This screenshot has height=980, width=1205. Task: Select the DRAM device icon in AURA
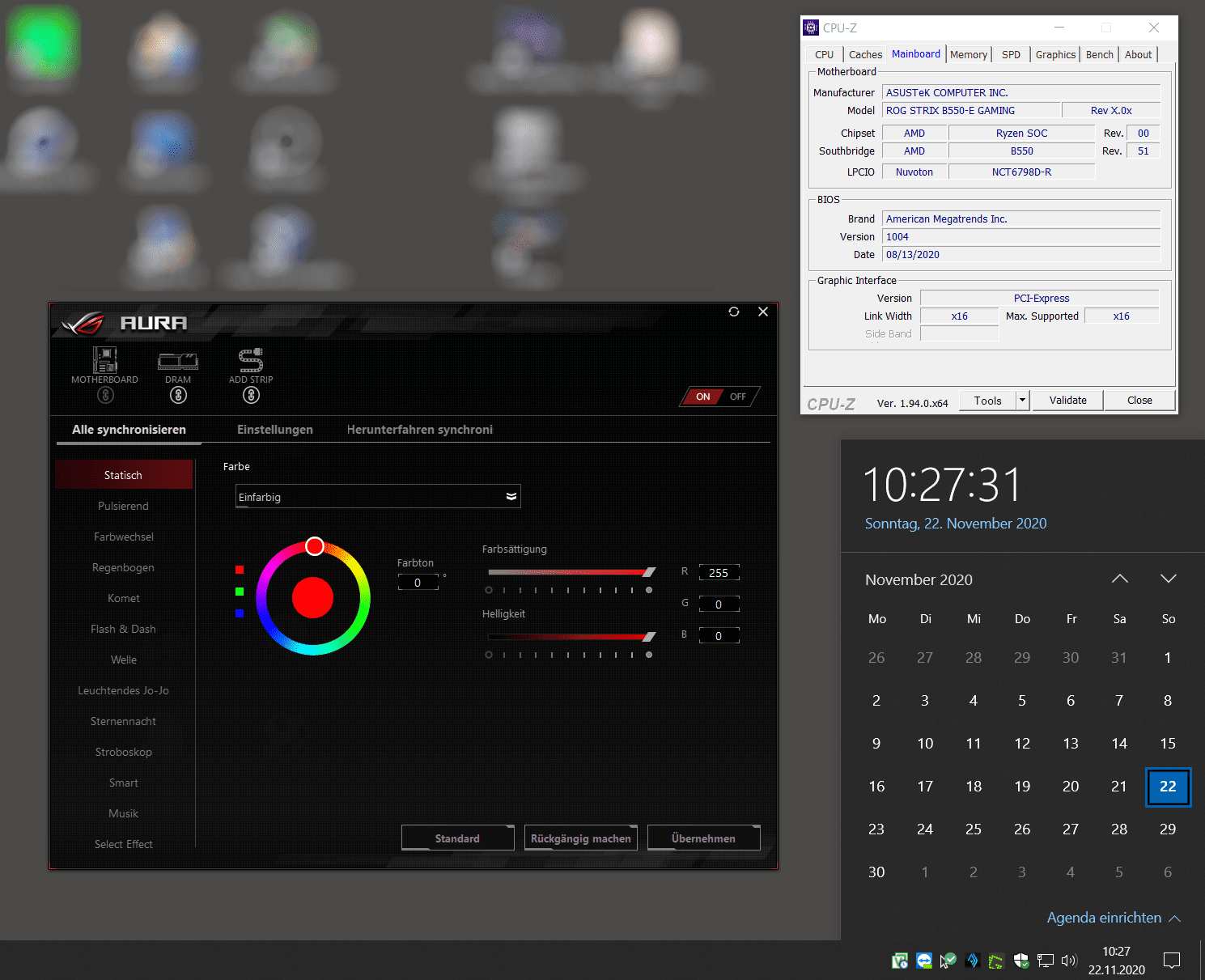coord(178,360)
